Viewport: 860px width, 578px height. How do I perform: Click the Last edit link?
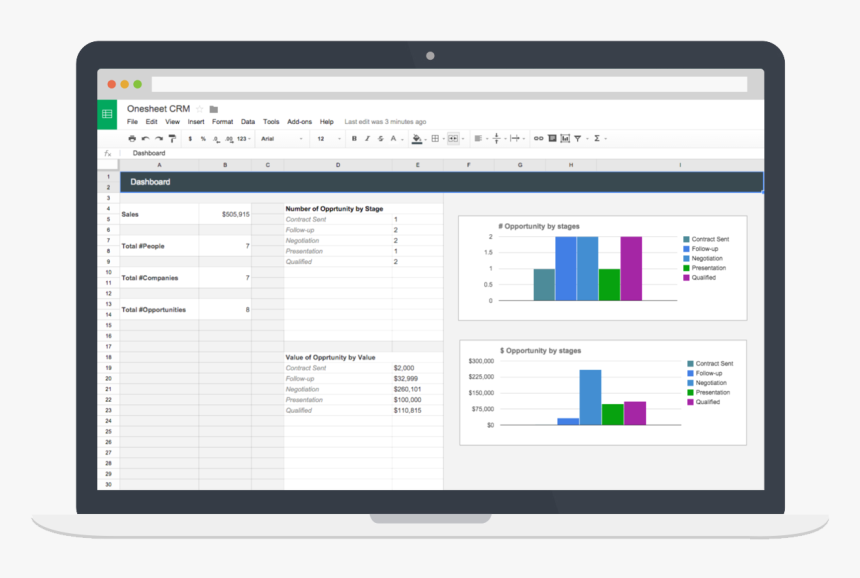click(385, 121)
